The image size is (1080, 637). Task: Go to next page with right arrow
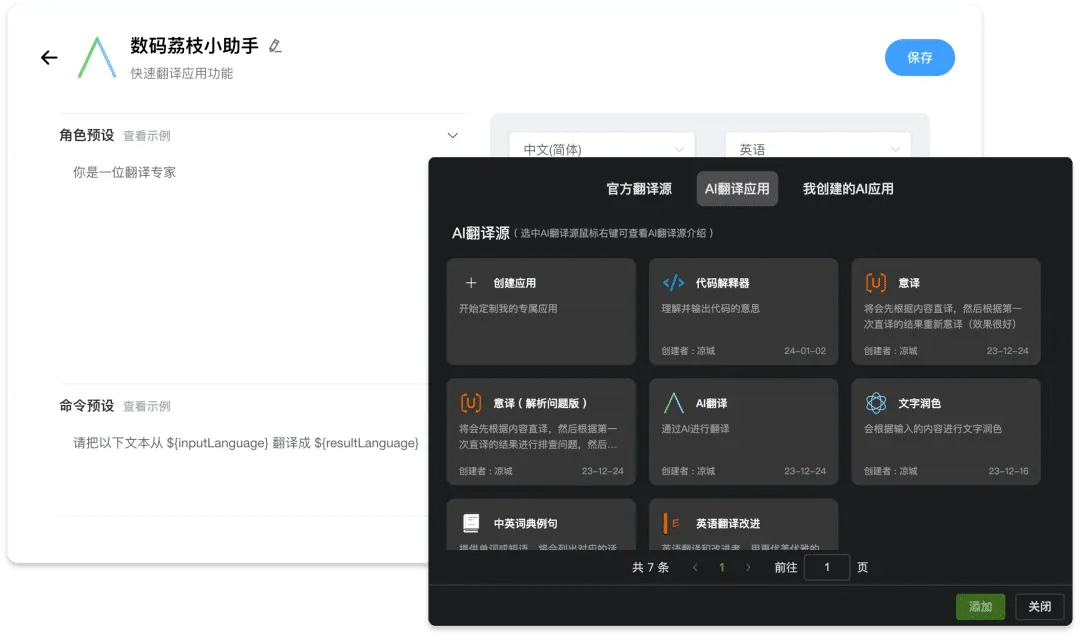pyautogui.click(x=748, y=567)
